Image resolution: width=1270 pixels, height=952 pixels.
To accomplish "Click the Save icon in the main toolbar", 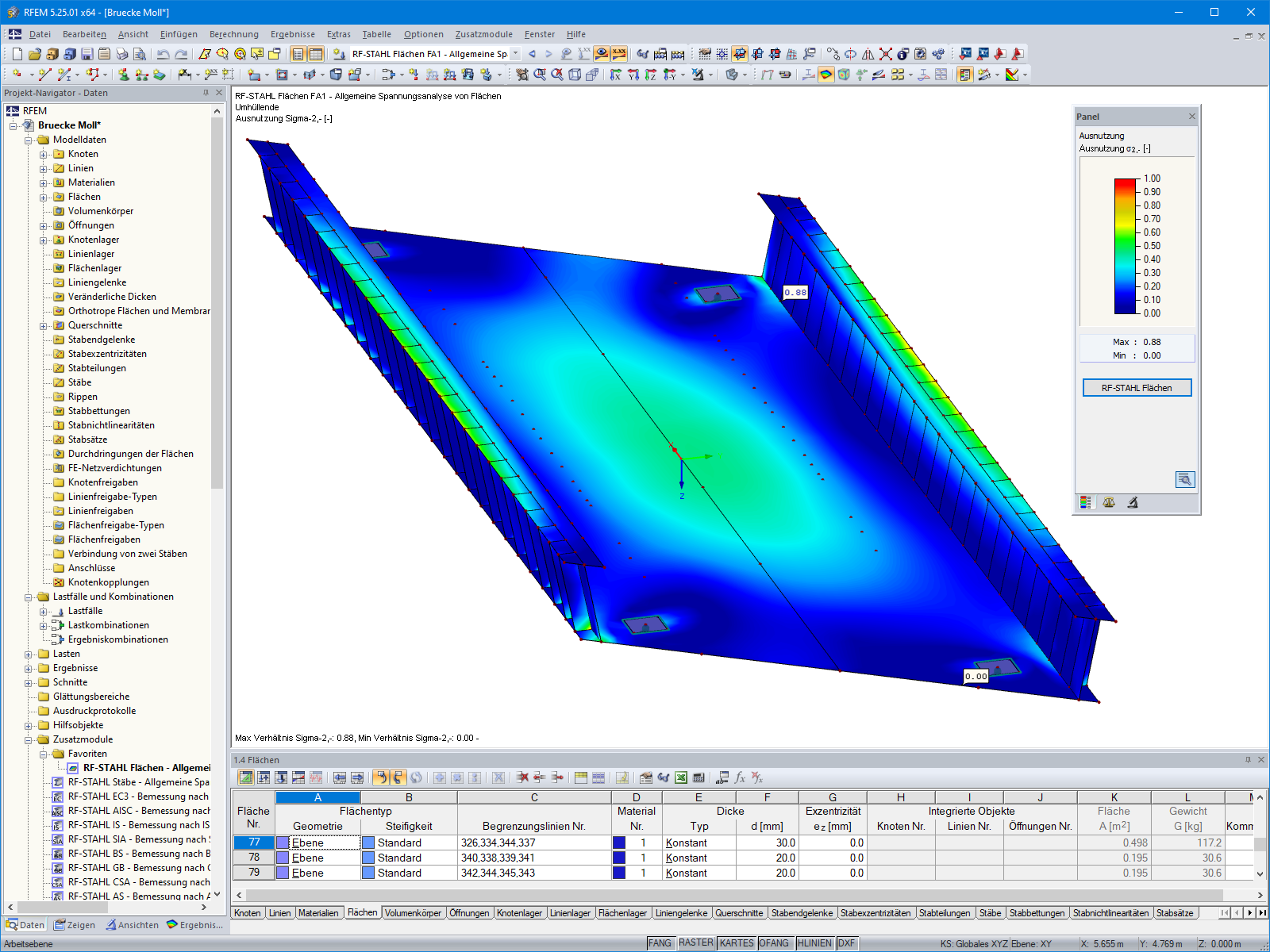I will click(x=86, y=53).
